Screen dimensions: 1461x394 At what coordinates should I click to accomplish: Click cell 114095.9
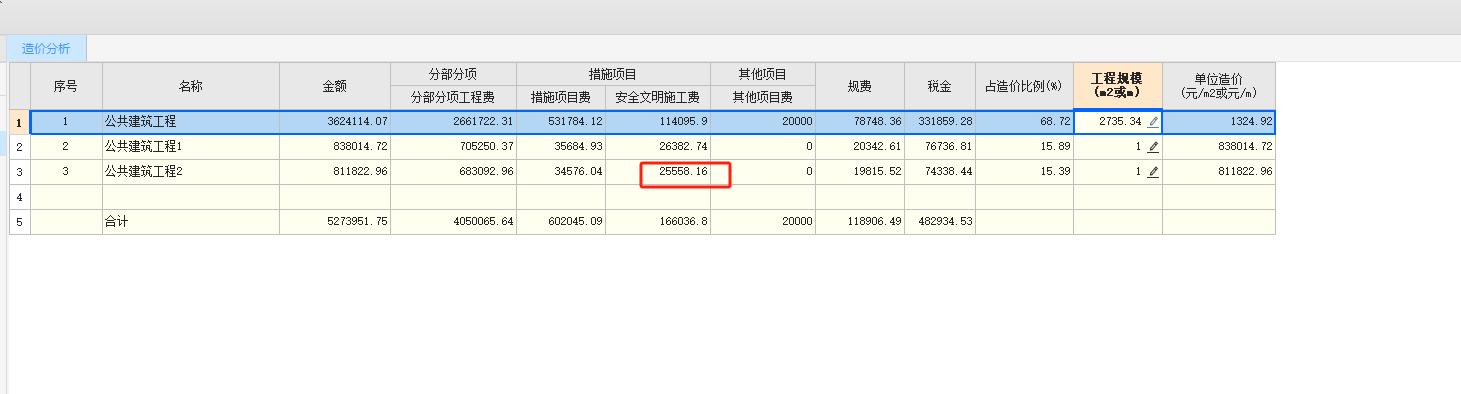(658, 122)
